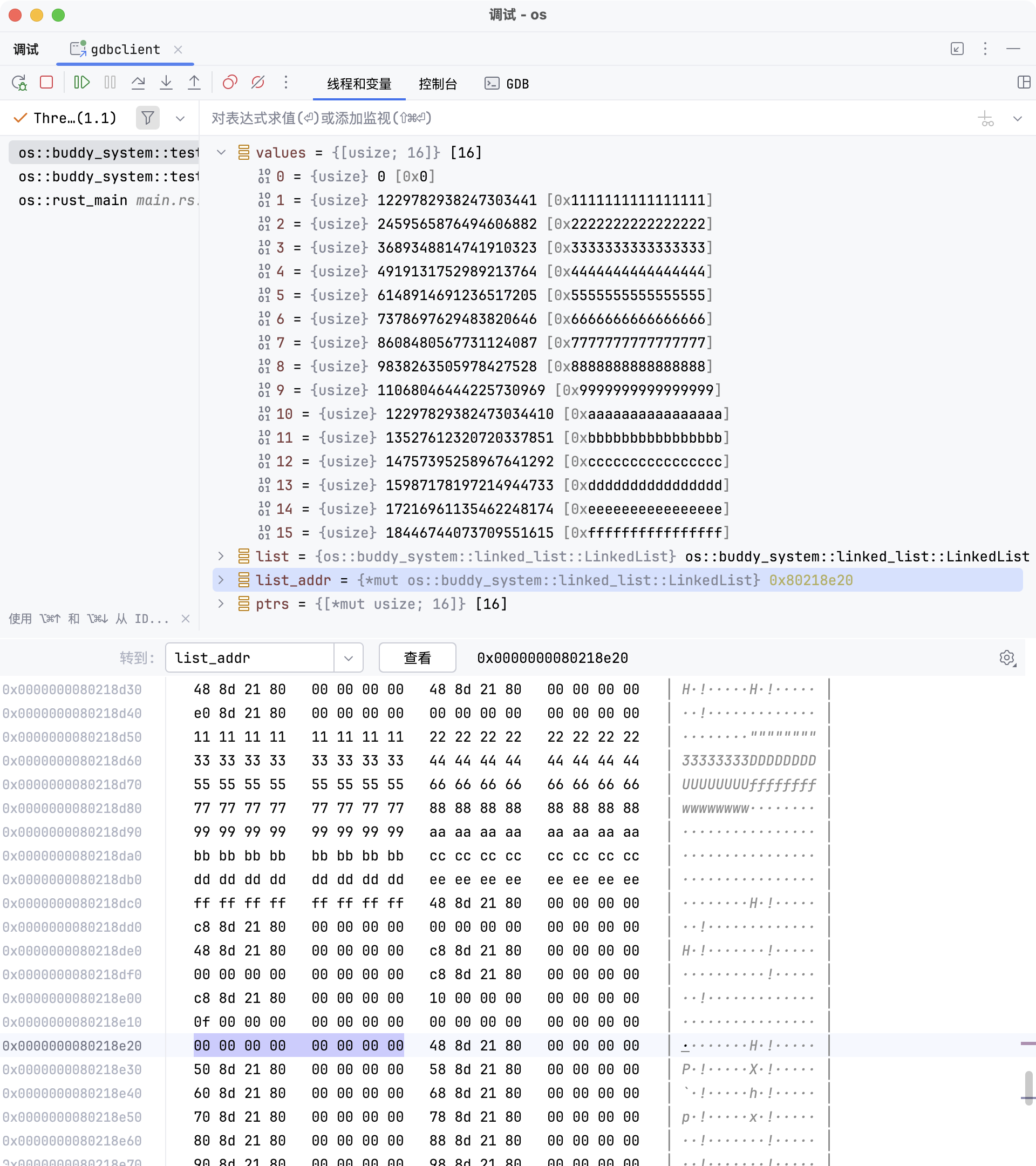Click the Step Over icon
The image size is (1036, 1166).
(x=138, y=83)
